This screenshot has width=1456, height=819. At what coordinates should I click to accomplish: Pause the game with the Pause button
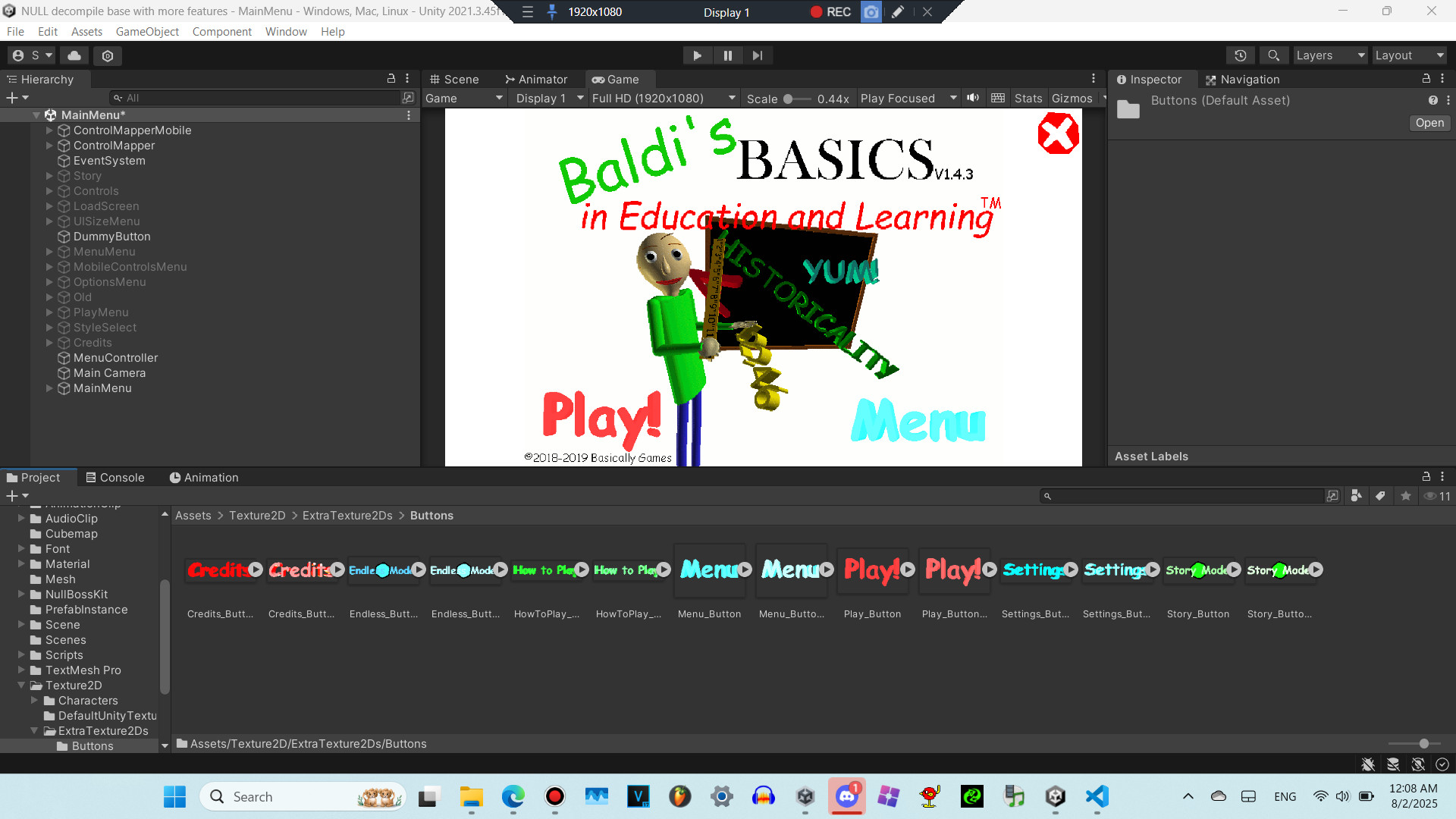click(727, 55)
